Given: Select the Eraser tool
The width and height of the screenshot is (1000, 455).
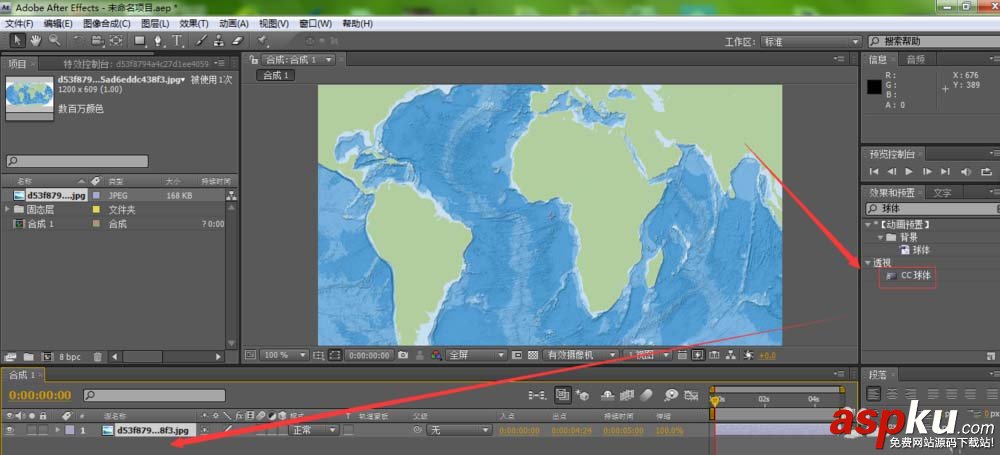Looking at the screenshot, I should (237, 40).
